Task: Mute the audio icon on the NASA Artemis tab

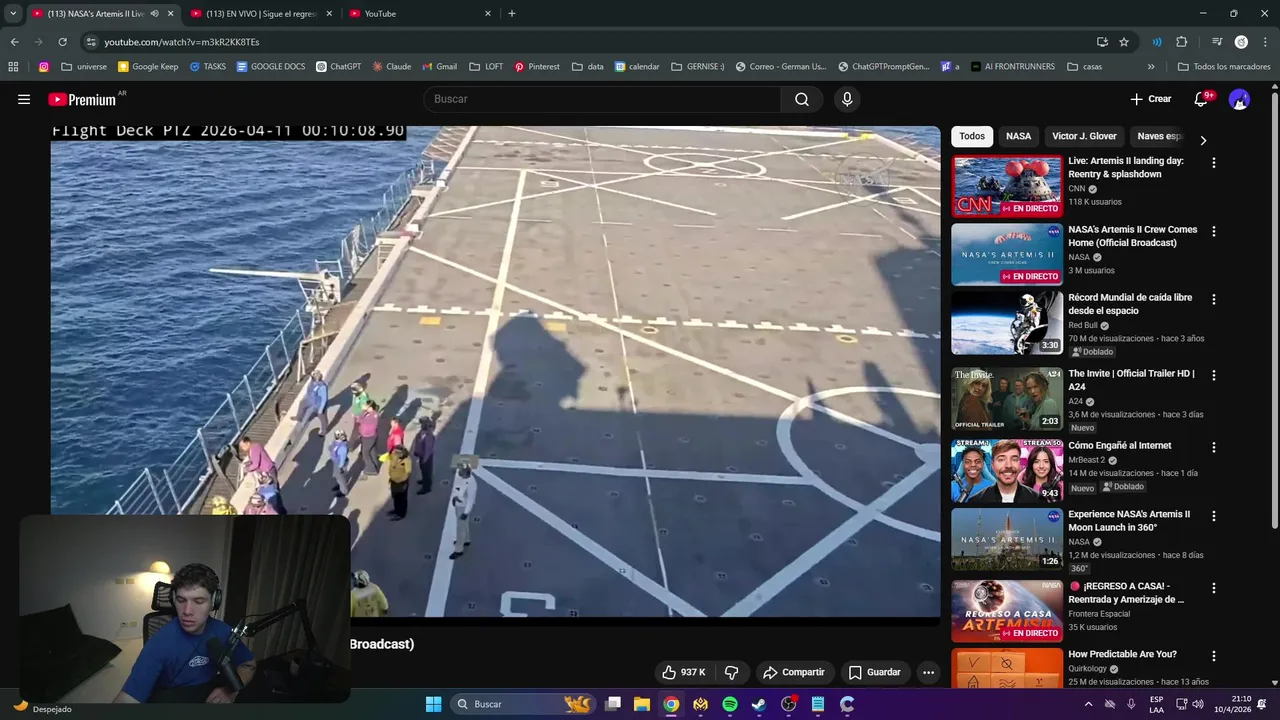Action: [154, 13]
